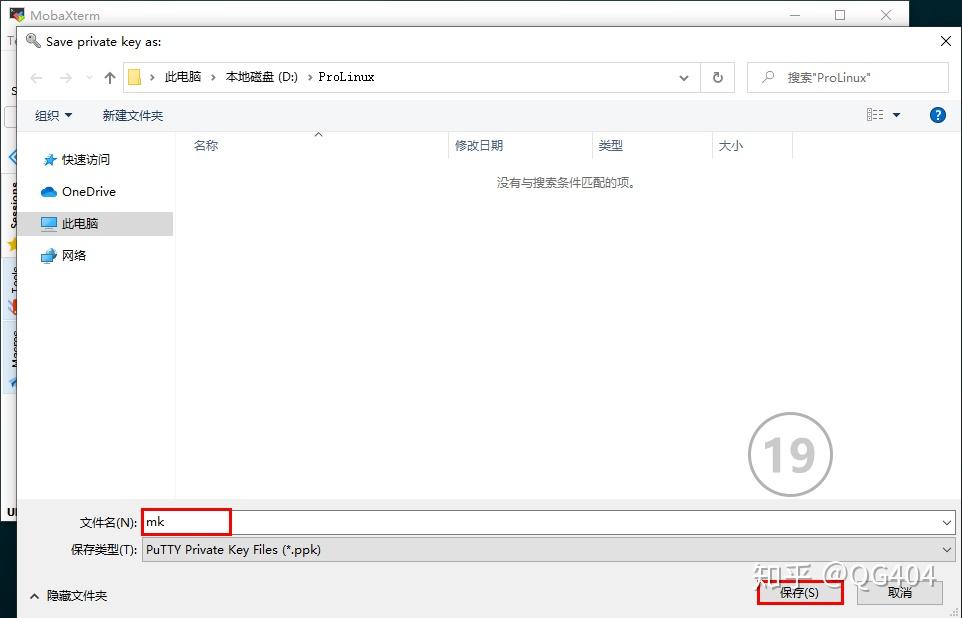This screenshot has height=618, width=962.
Task: Refresh the ProLinux folder view
Action: (x=717, y=78)
